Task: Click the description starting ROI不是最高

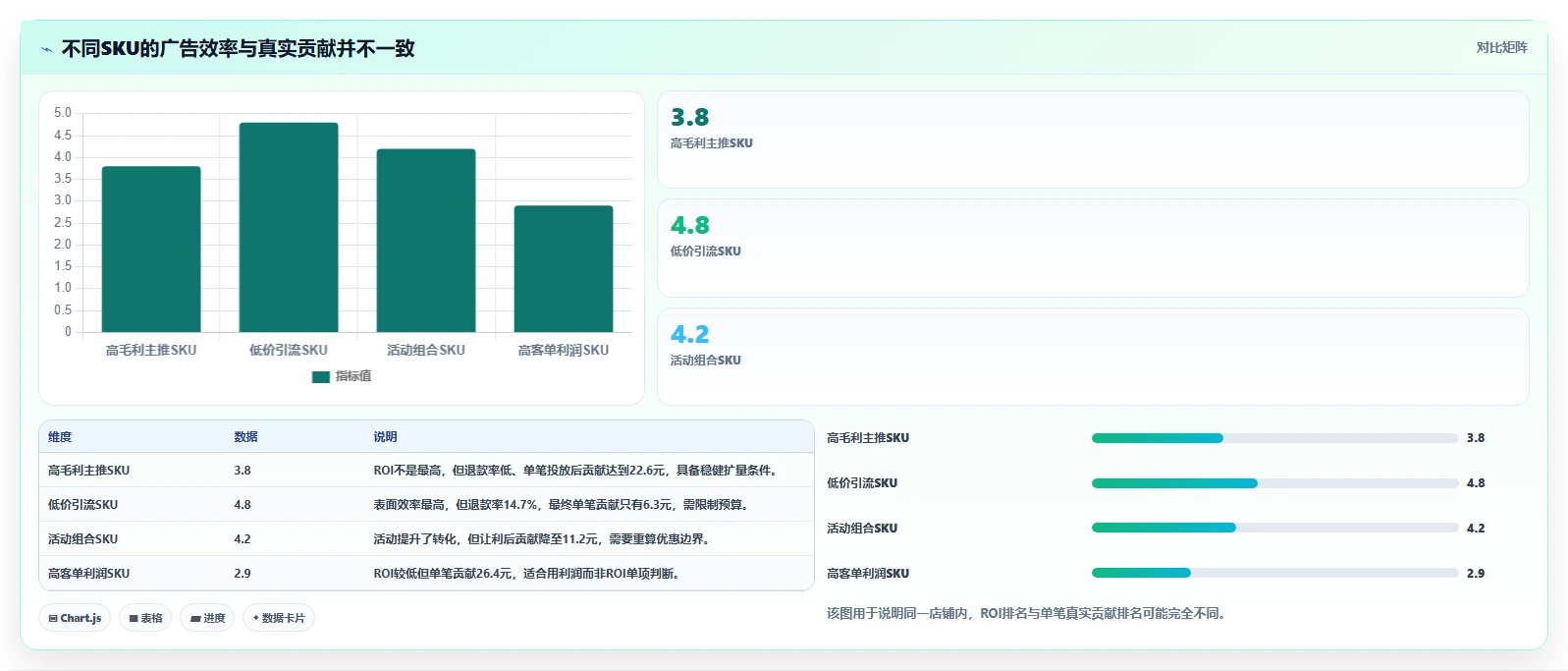Action: [x=578, y=471]
